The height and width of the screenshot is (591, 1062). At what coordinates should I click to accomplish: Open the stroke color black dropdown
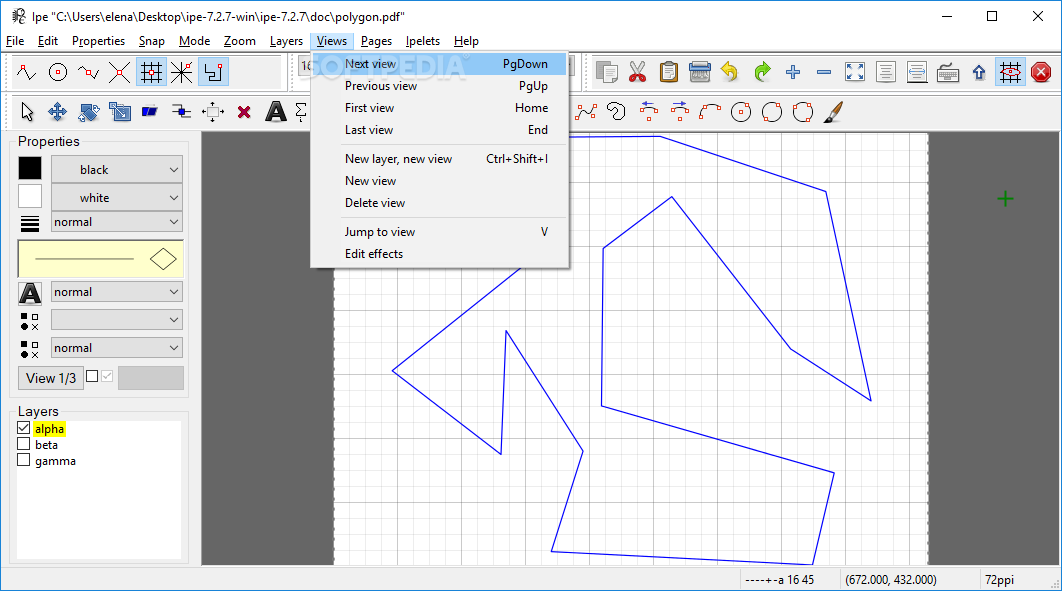tap(117, 169)
